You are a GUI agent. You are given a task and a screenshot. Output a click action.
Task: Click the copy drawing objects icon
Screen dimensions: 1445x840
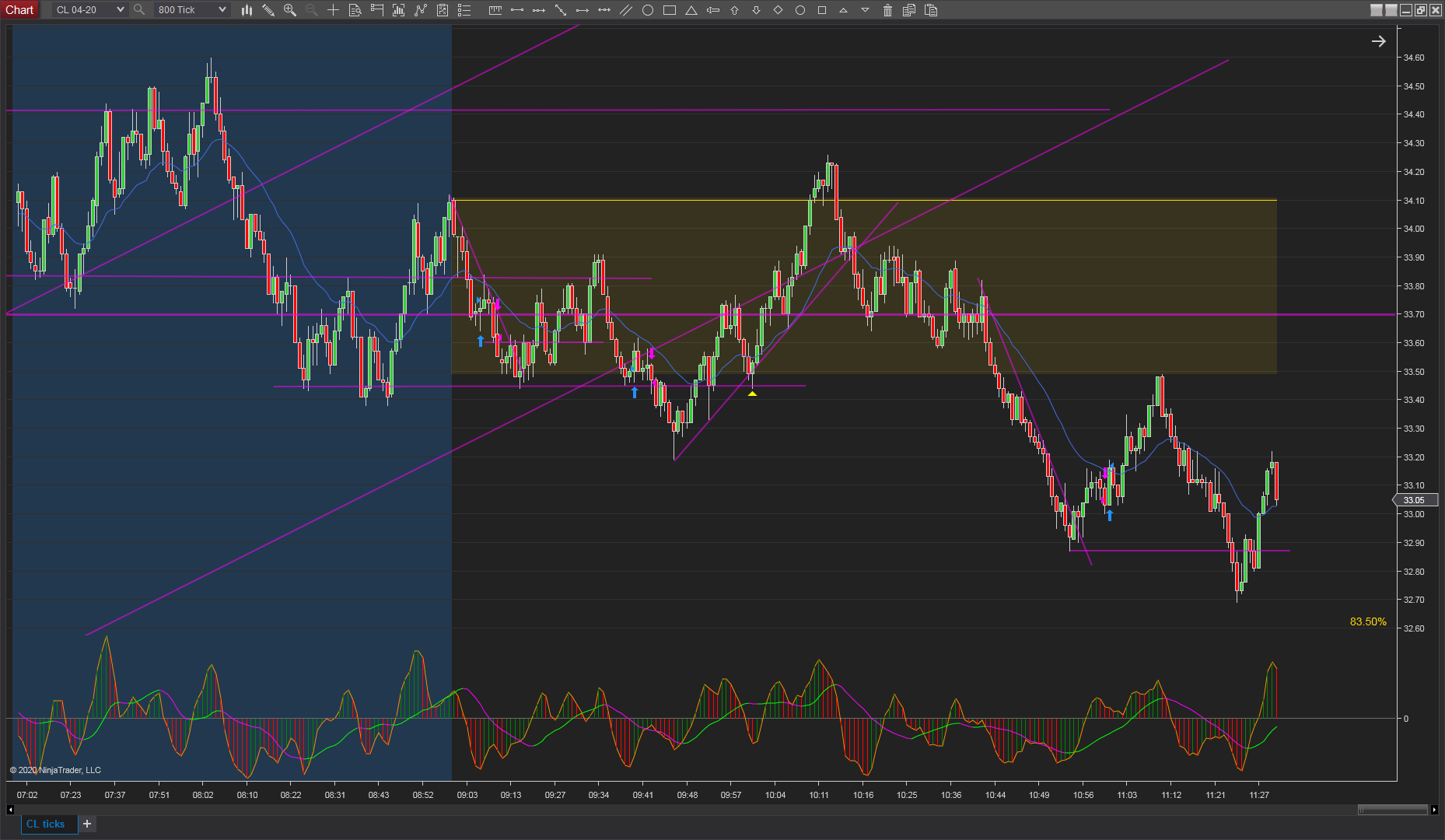908,10
